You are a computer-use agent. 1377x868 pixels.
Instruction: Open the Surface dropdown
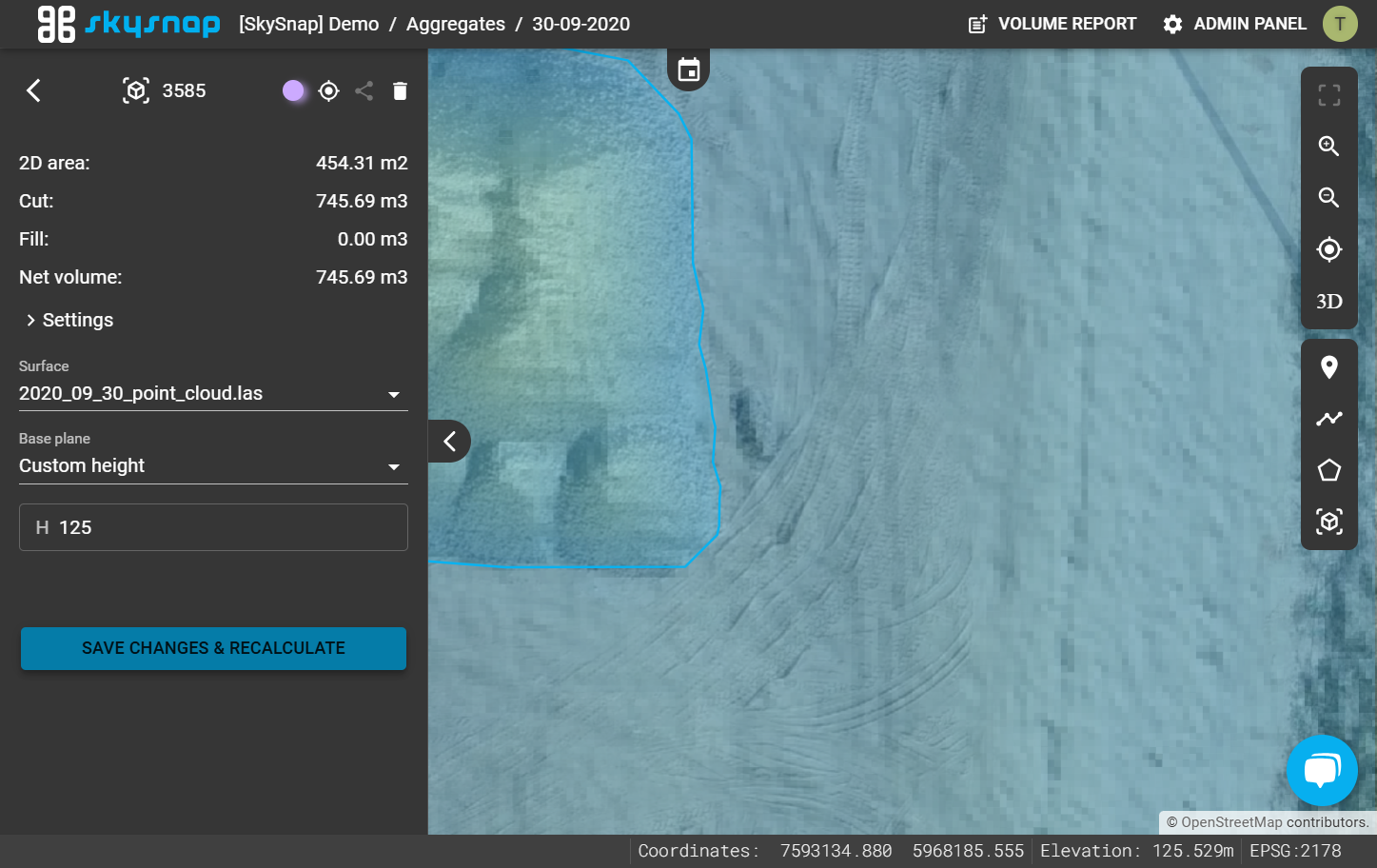point(213,393)
